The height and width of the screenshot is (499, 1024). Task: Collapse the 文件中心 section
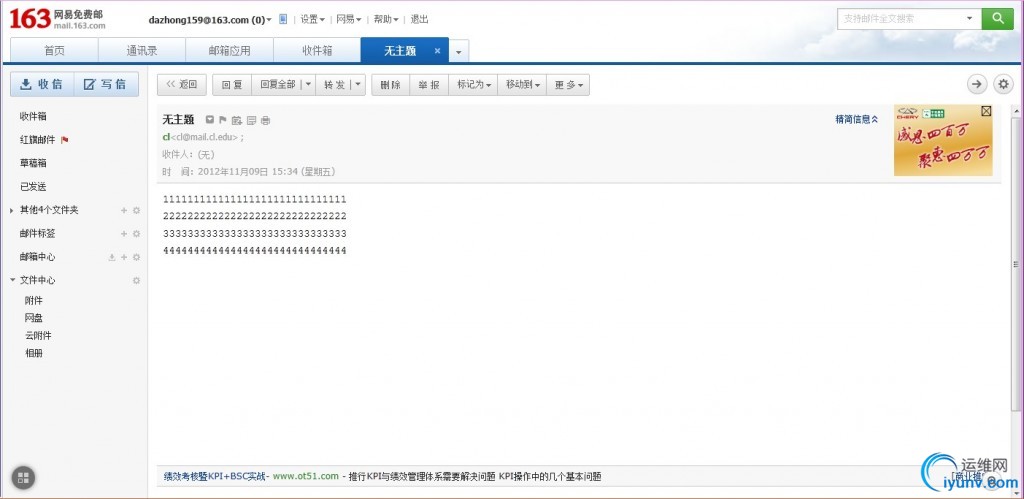(x=12, y=280)
